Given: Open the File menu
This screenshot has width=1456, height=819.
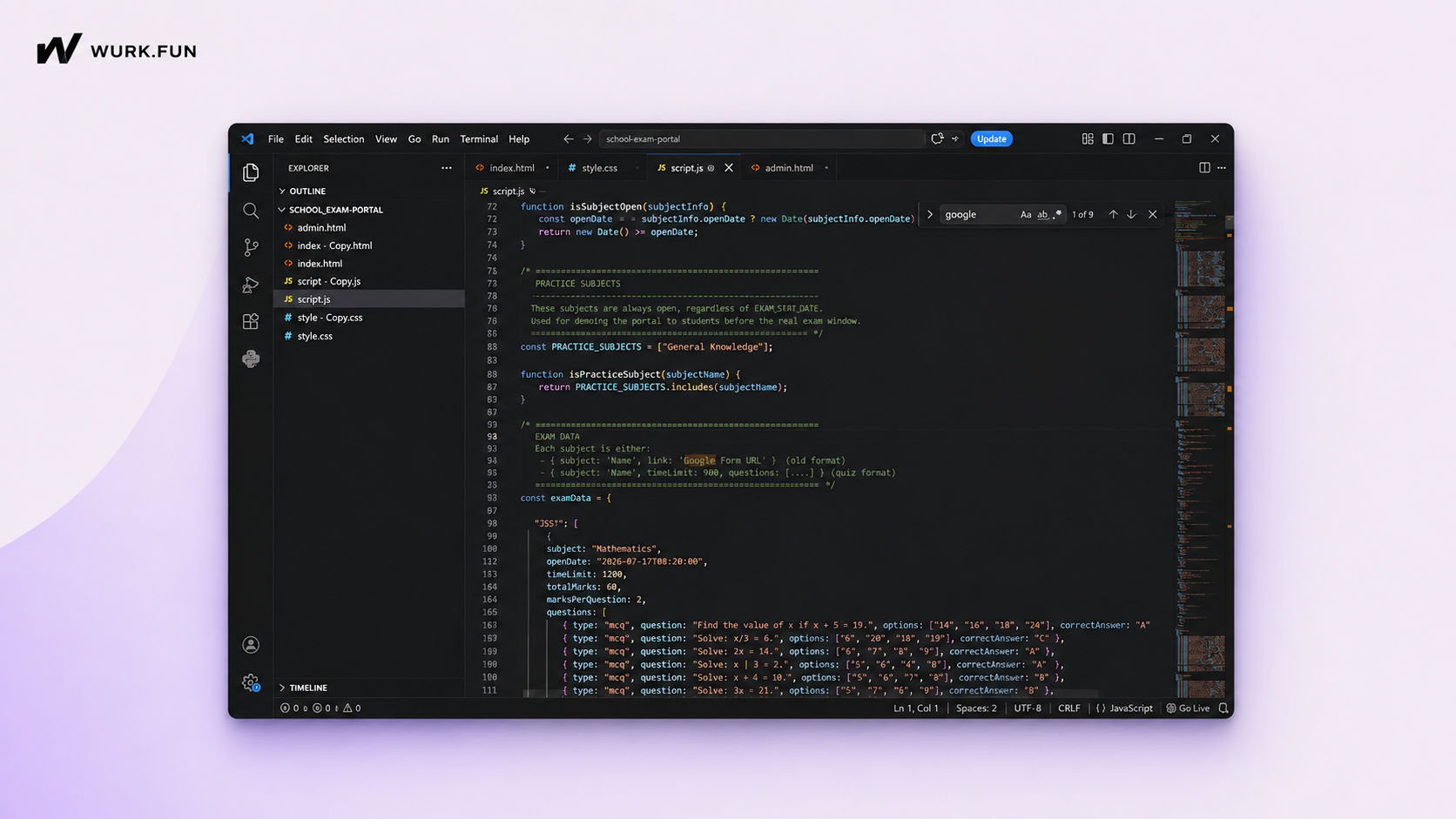Looking at the screenshot, I should 276,139.
